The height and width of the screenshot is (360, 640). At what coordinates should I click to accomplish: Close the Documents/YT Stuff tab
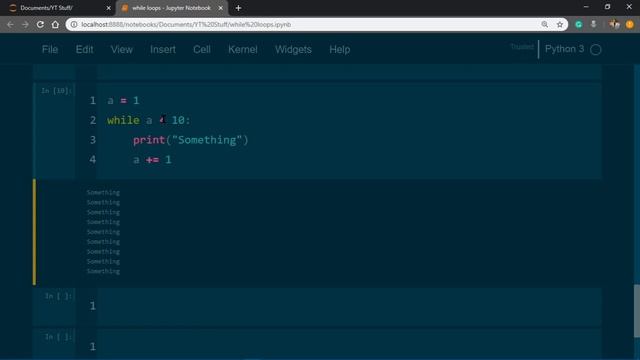(x=108, y=8)
